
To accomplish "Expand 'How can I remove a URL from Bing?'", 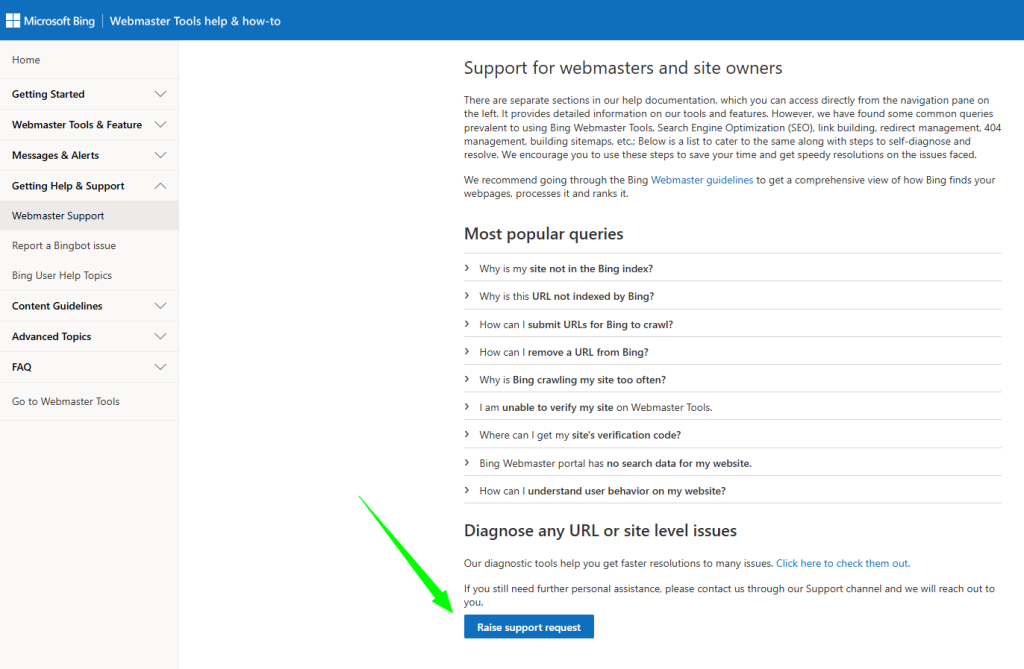I will [x=564, y=352].
